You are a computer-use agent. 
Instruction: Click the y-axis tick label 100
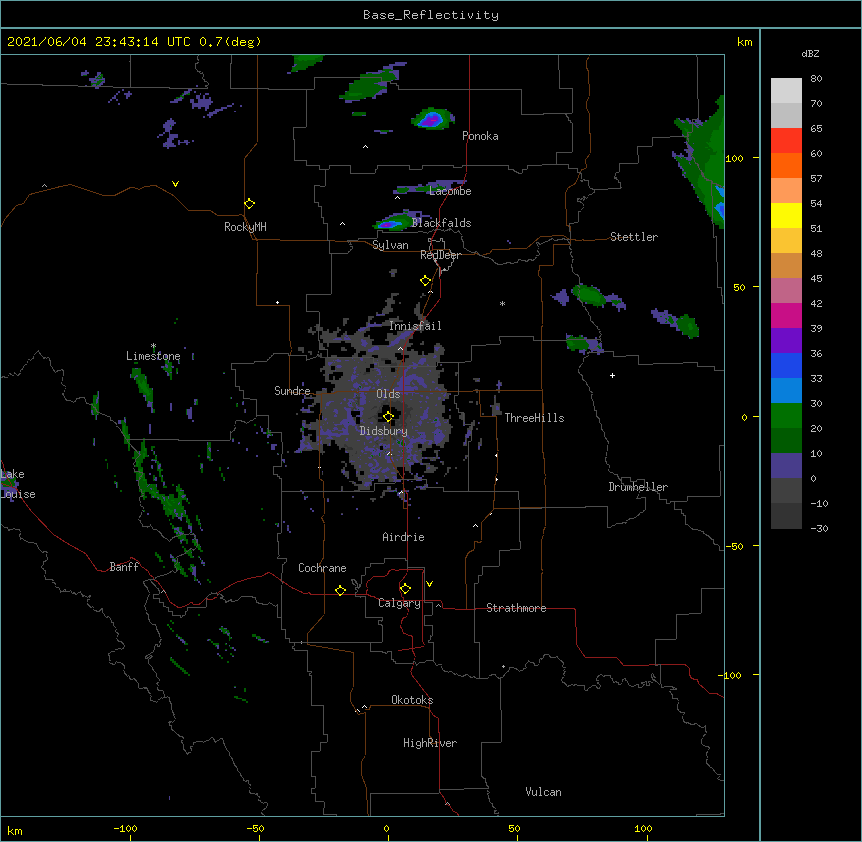734,158
